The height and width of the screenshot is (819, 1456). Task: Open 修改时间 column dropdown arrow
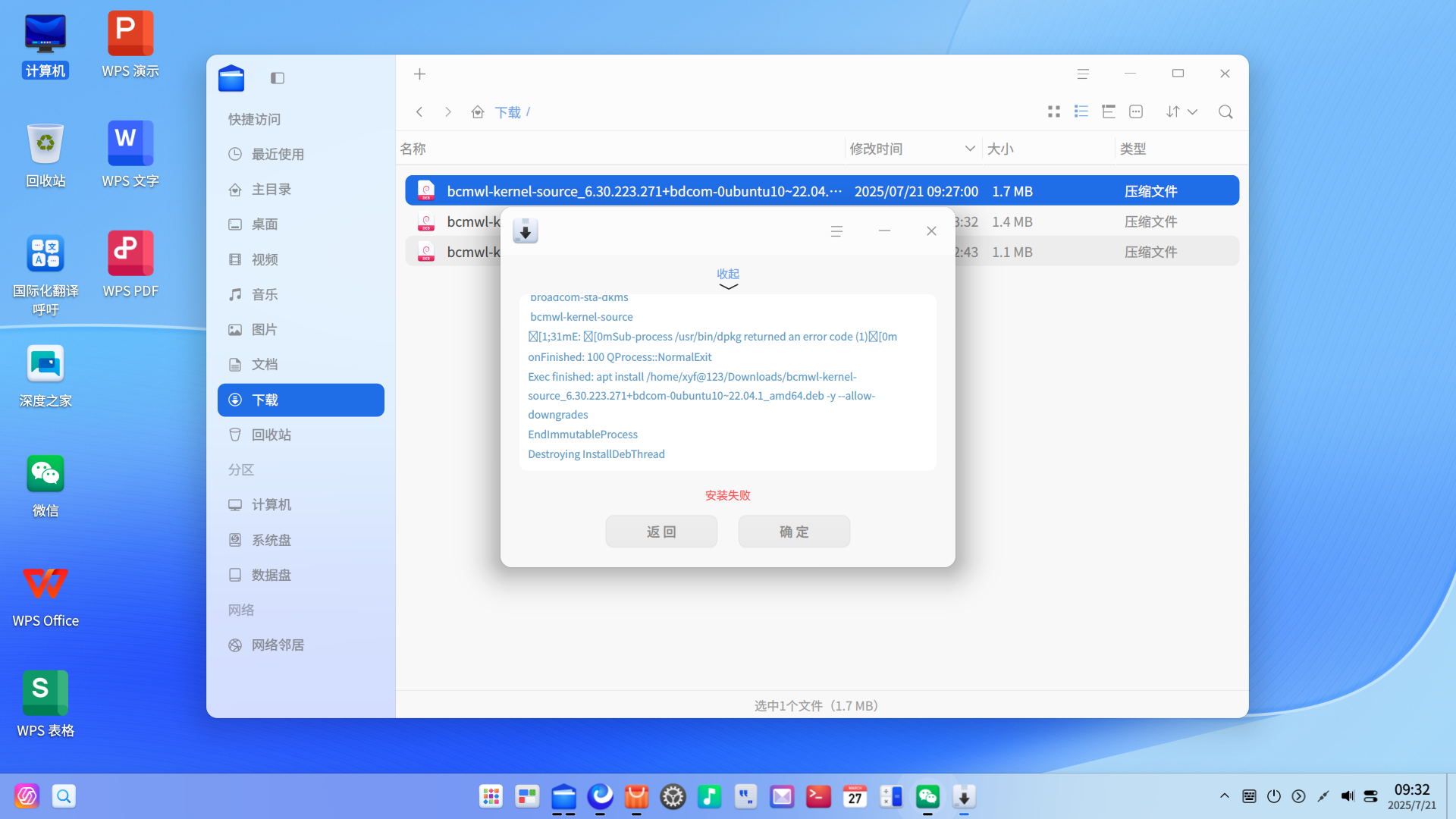(969, 149)
